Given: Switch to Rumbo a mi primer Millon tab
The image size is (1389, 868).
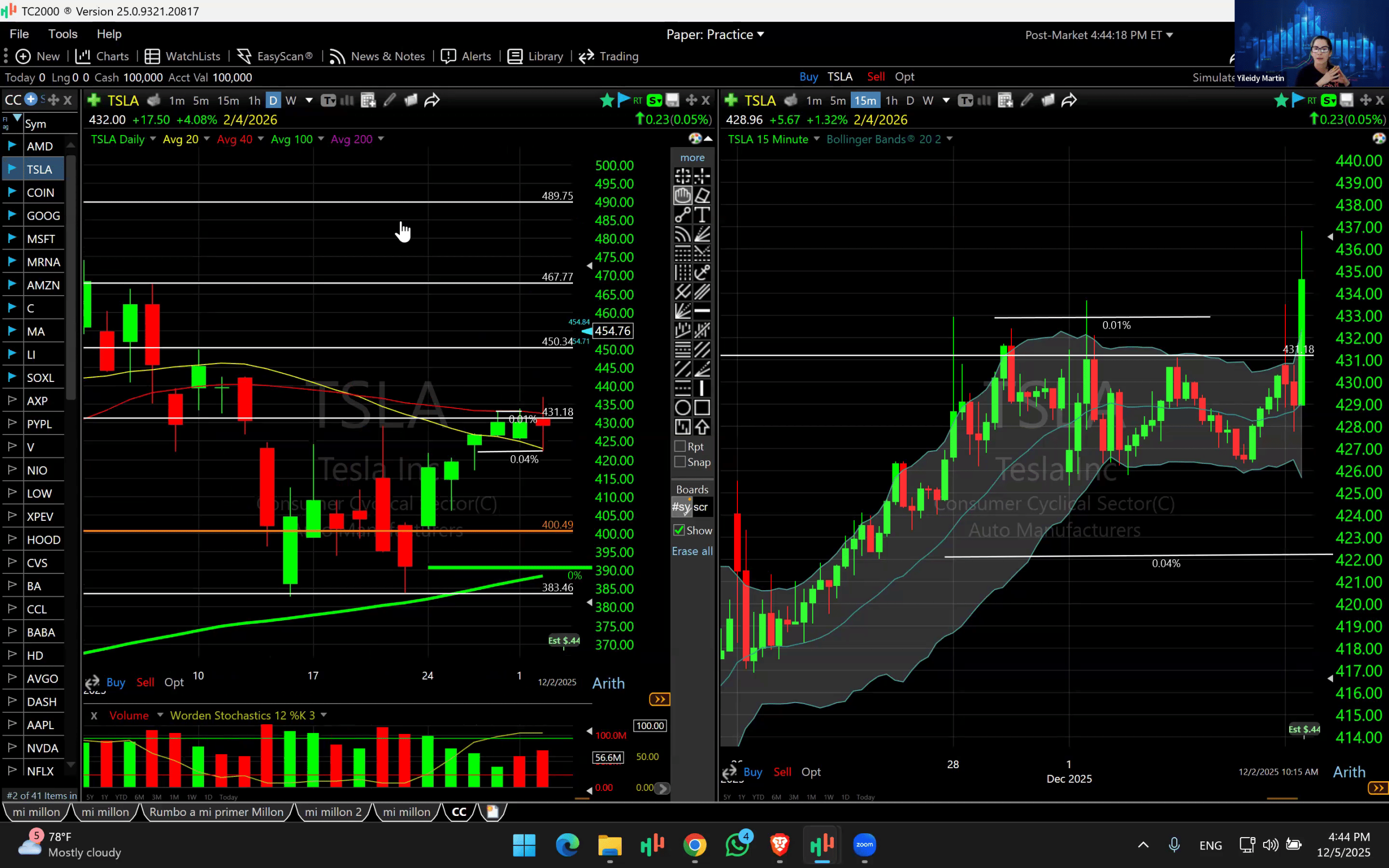Looking at the screenshot, I should tap(216, 812).
